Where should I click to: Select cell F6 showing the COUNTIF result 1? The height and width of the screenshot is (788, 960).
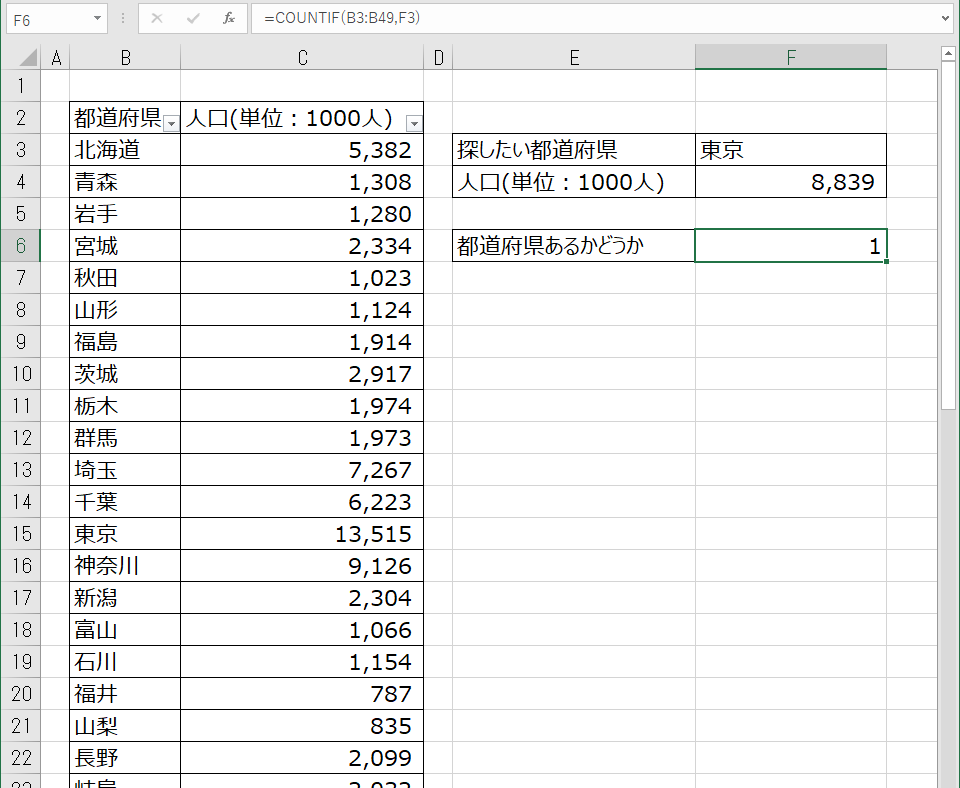click(x=790, y=245)
